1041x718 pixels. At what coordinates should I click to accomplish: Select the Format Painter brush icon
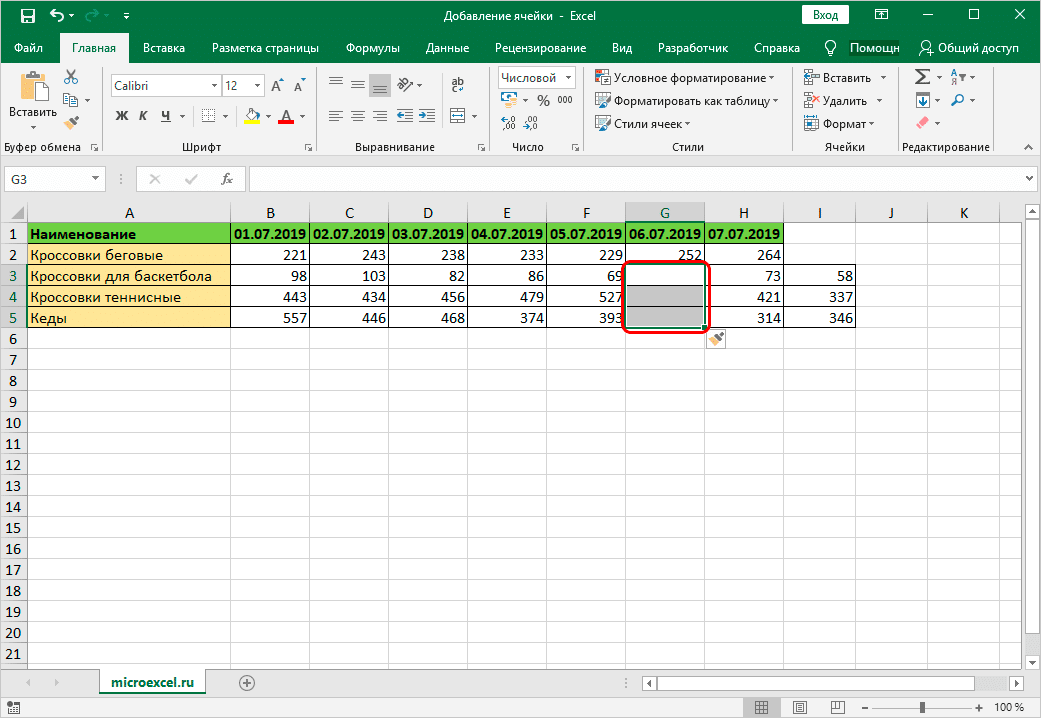click(71, 122)
